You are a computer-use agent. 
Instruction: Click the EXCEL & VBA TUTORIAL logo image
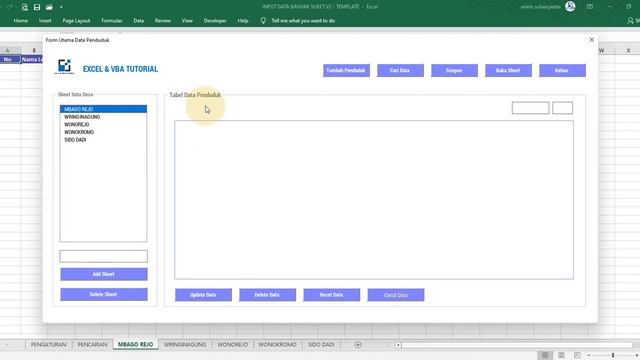click(x=64, y=67)
